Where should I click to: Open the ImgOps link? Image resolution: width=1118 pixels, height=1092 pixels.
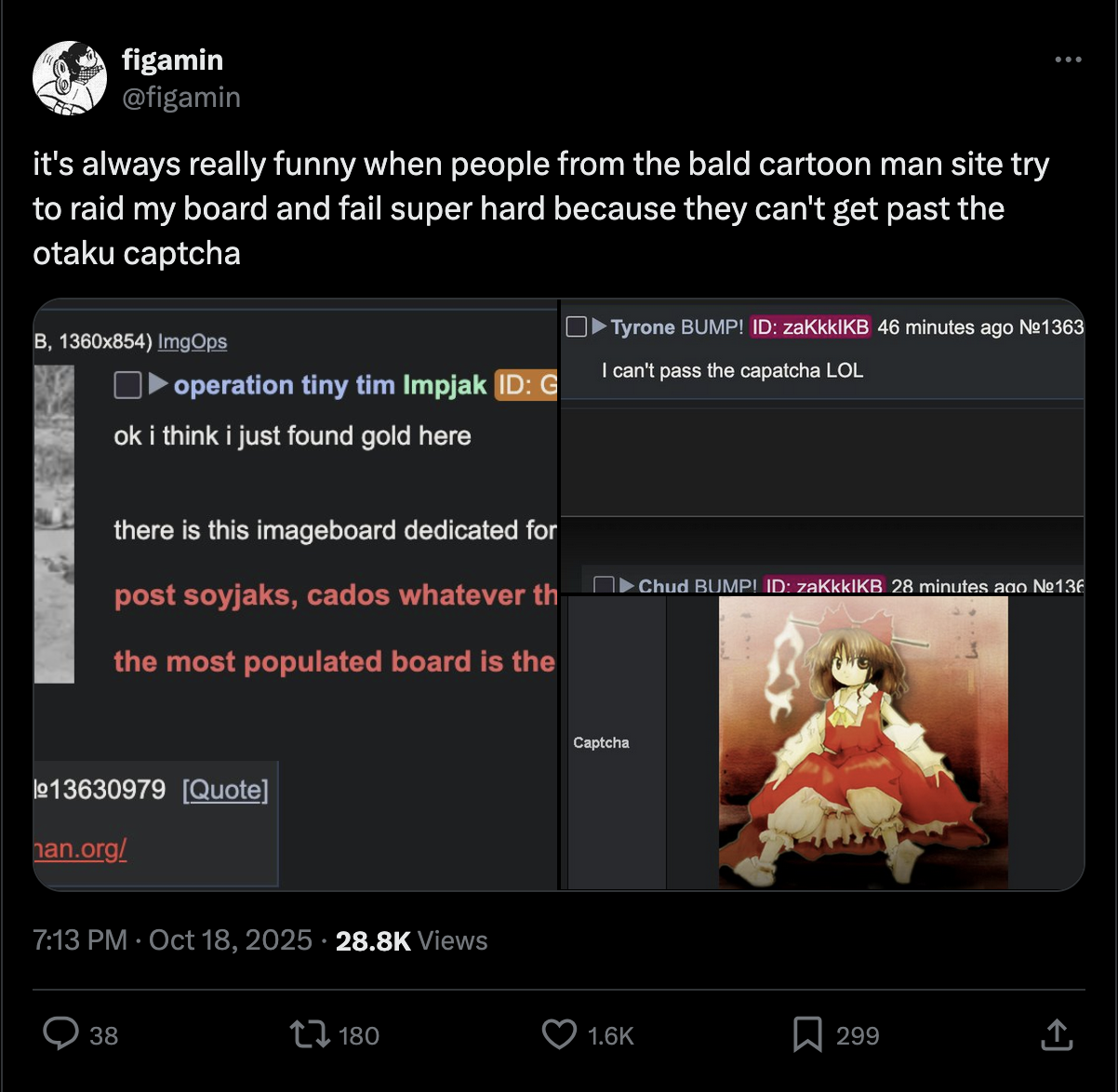193,341
